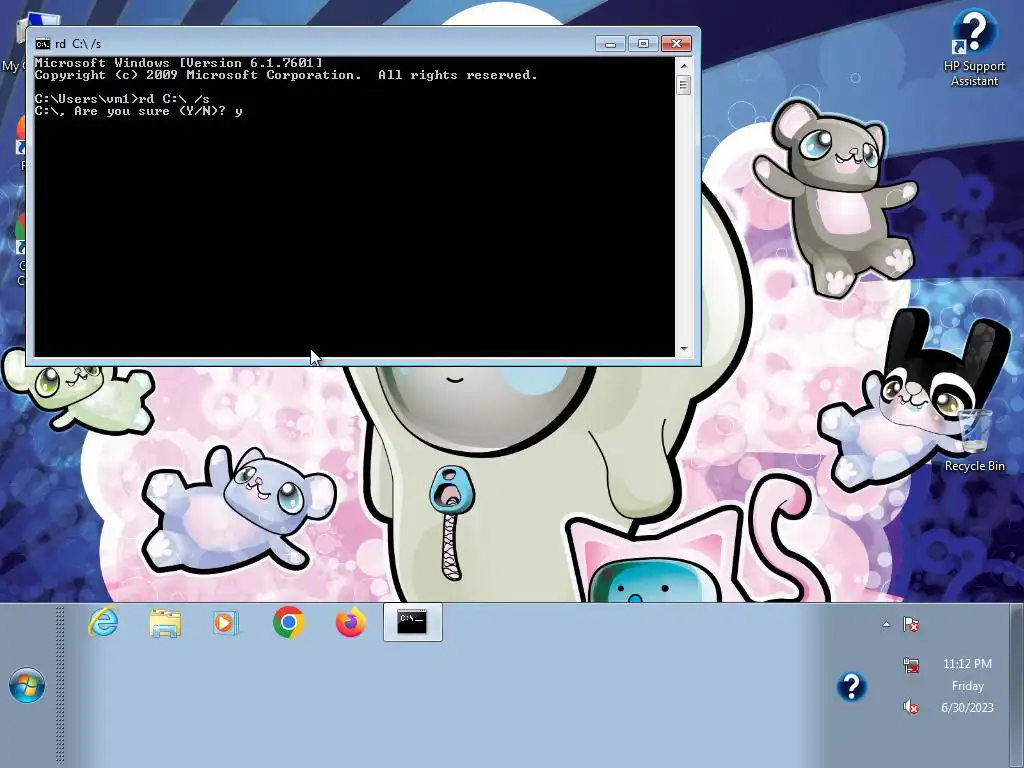Open the Action Center flag icon
1024x768 pixels.
click(910, 624)
